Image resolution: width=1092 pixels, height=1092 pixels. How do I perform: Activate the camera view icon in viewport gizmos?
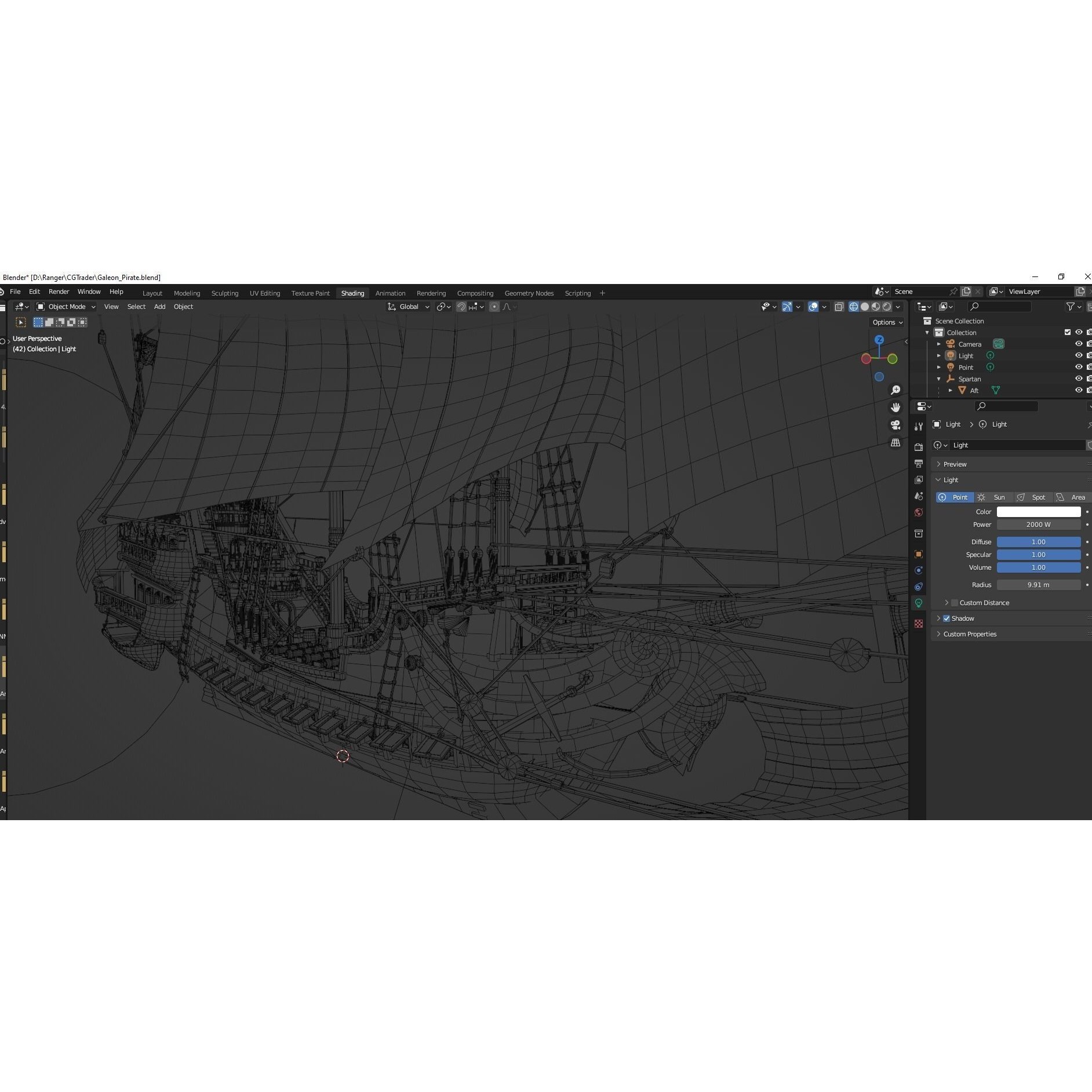(x=896, y=425)
